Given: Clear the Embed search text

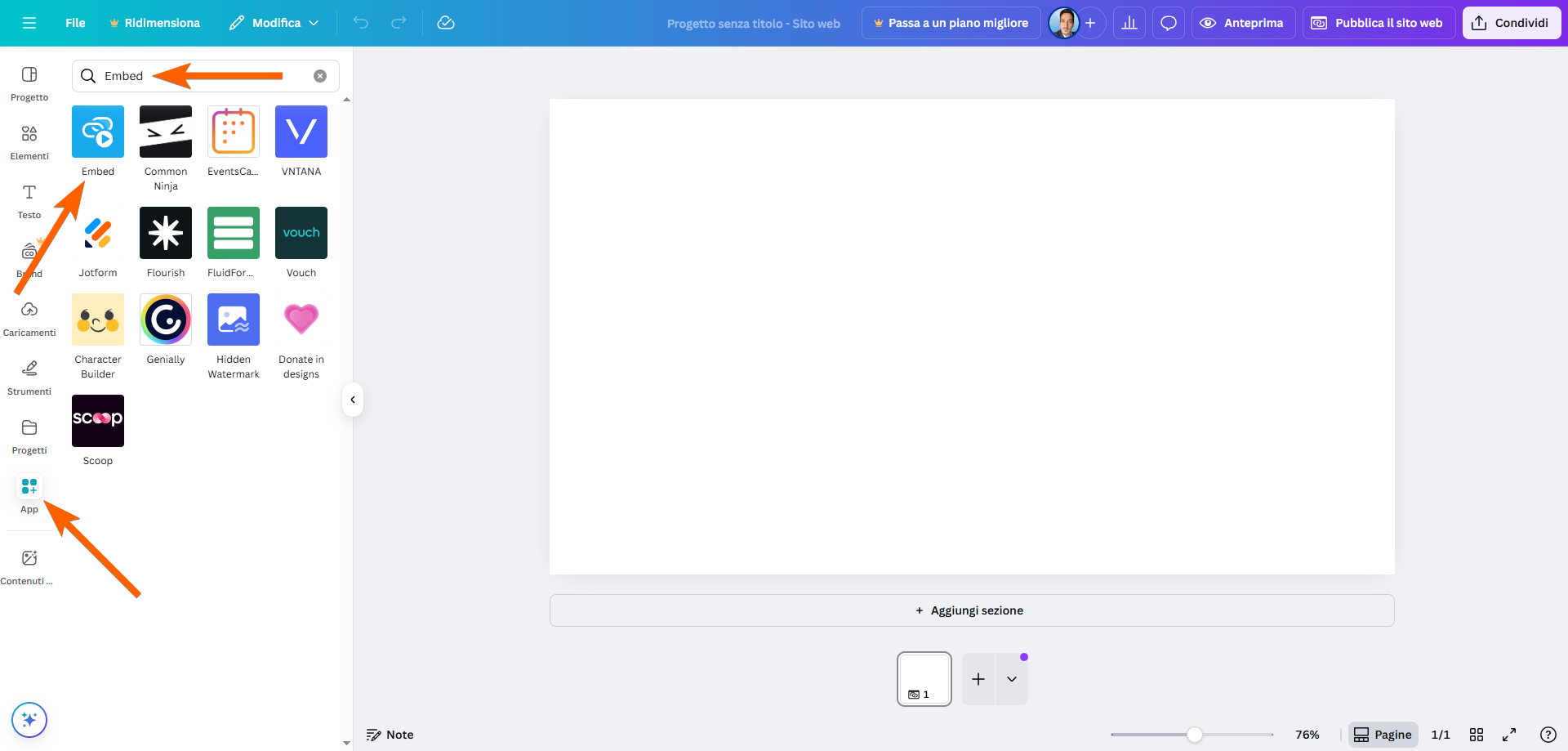Looking at the screenshot, I should coord(320,76).
